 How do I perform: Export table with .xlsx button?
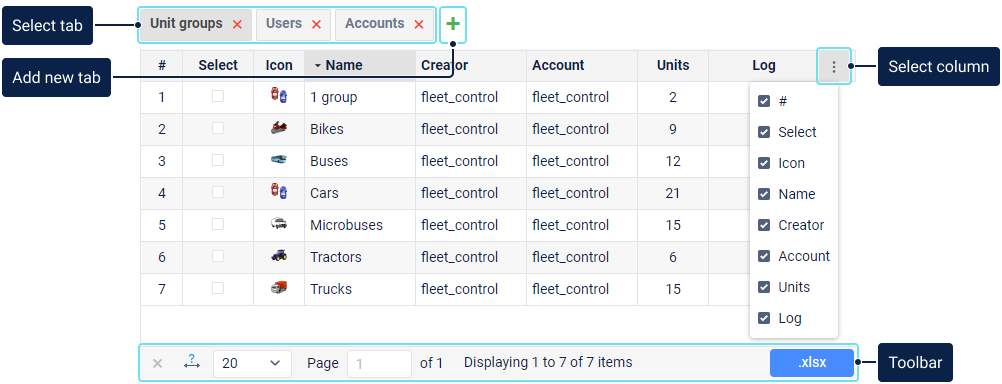(812, 363)
